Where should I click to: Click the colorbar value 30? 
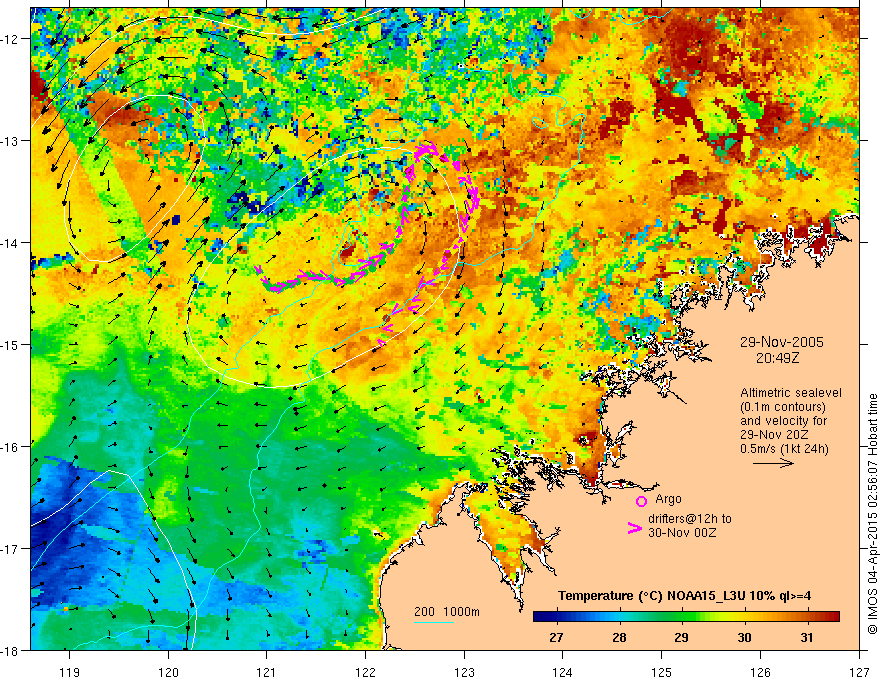[744, 638]
